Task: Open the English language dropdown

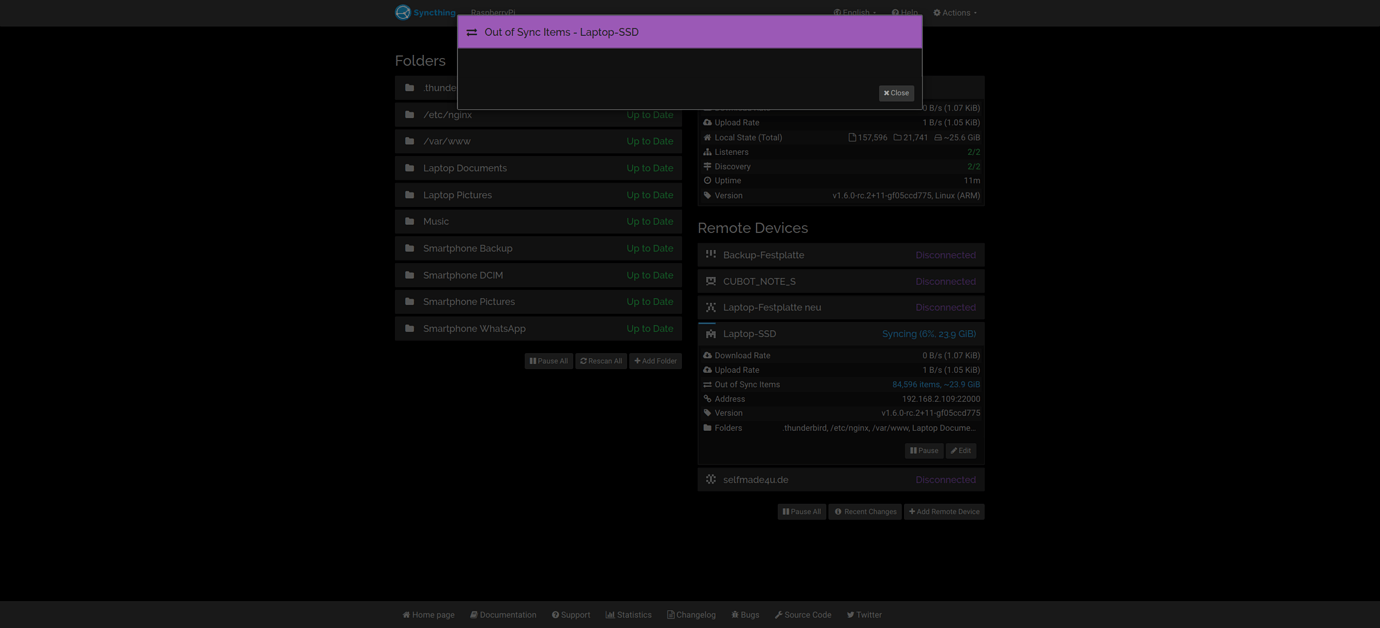Action: pyautogui.click(x=855, y=13)
